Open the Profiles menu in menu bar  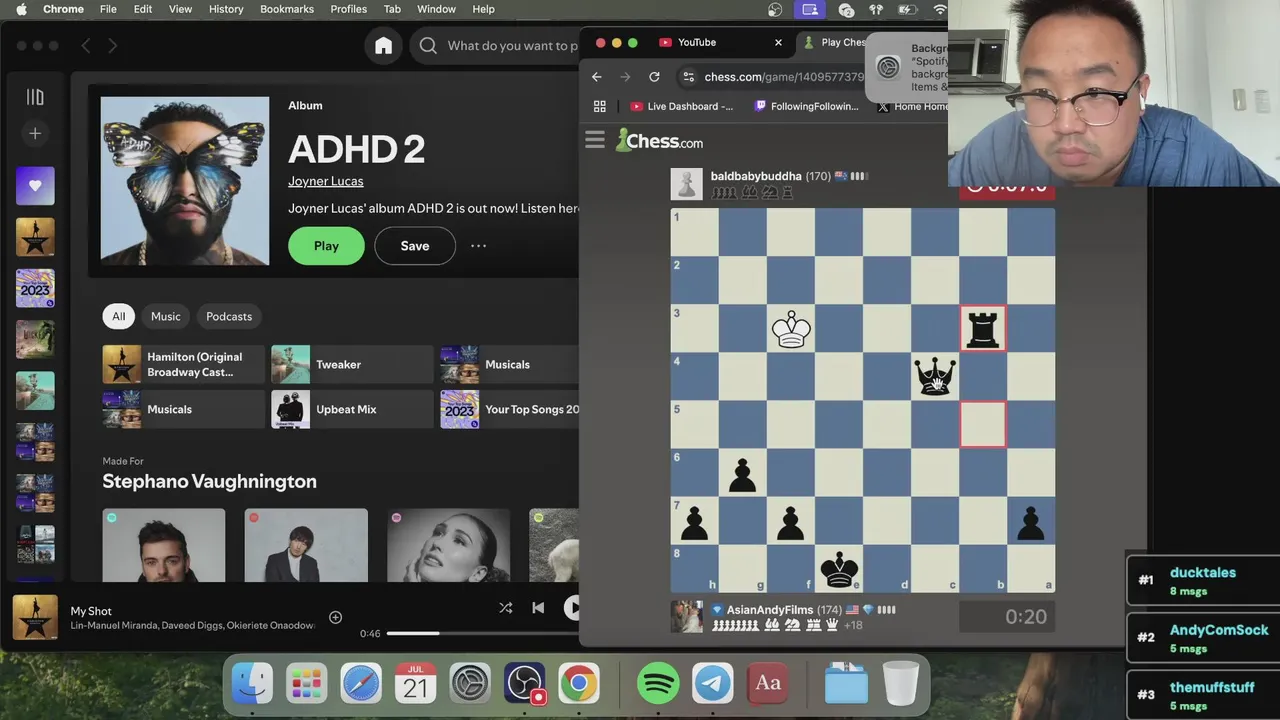click(349, 9)
